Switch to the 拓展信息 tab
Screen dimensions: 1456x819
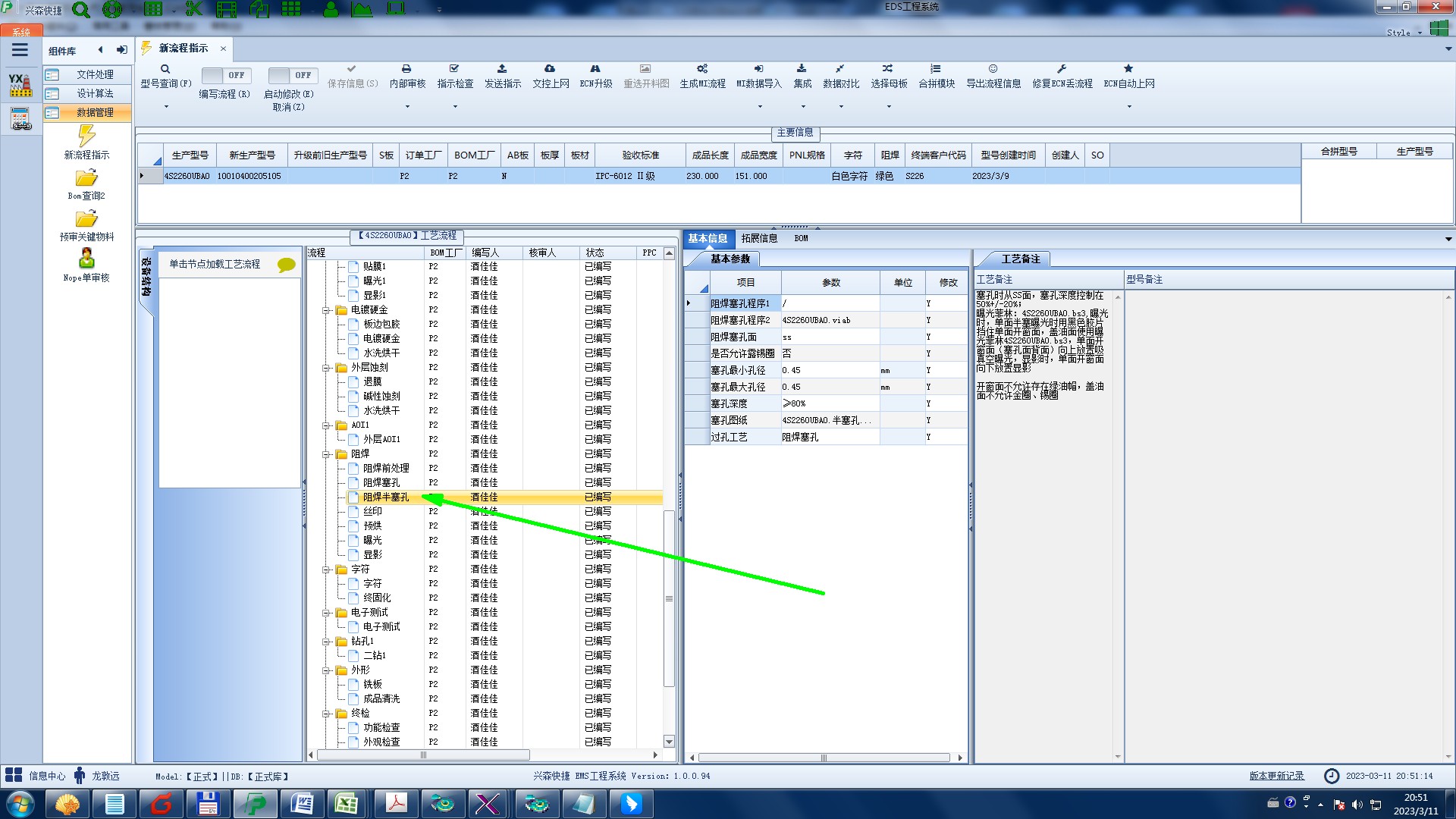(759, 238)
